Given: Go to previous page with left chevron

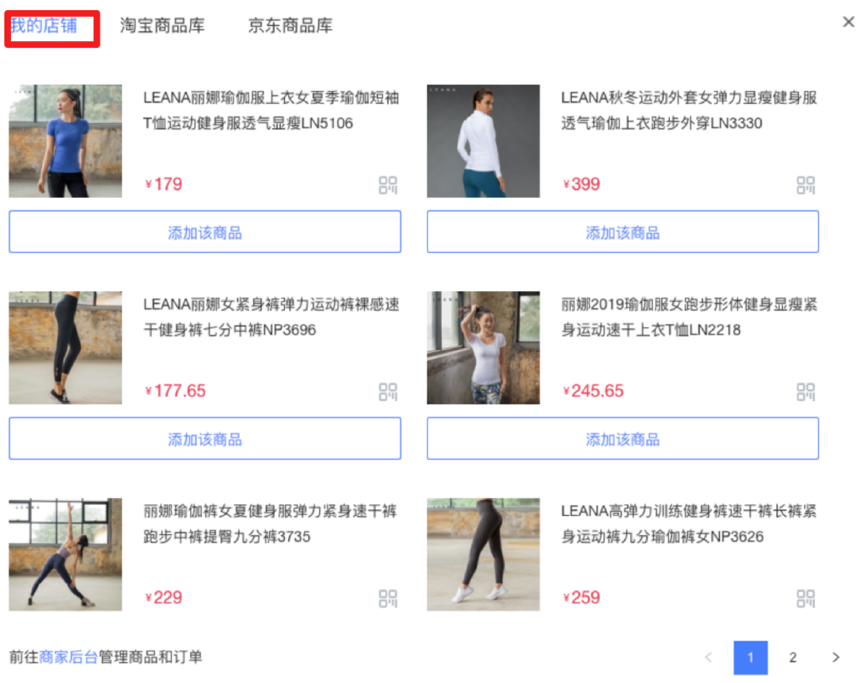Looking at the screenshot, I should [x=709, y=657].
